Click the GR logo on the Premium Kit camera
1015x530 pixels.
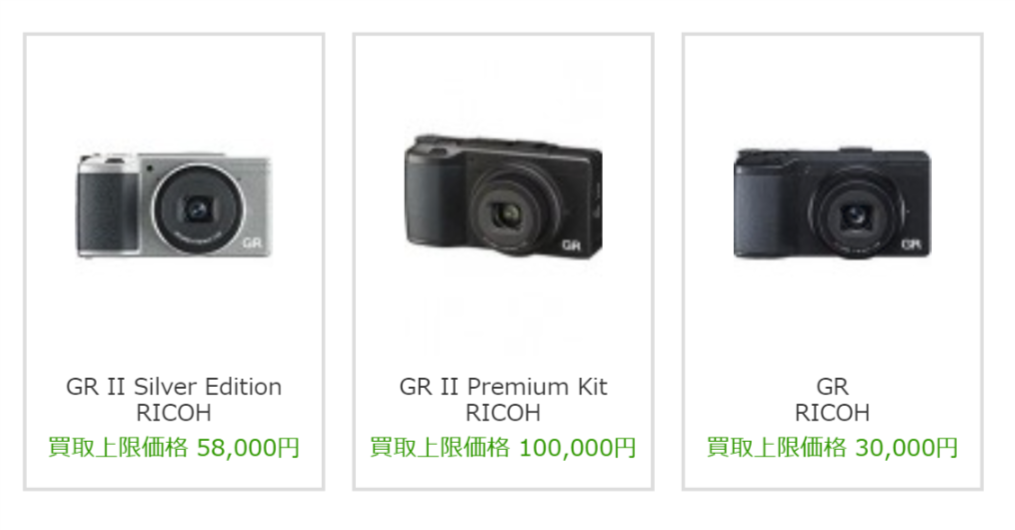(x=572, y=245)
